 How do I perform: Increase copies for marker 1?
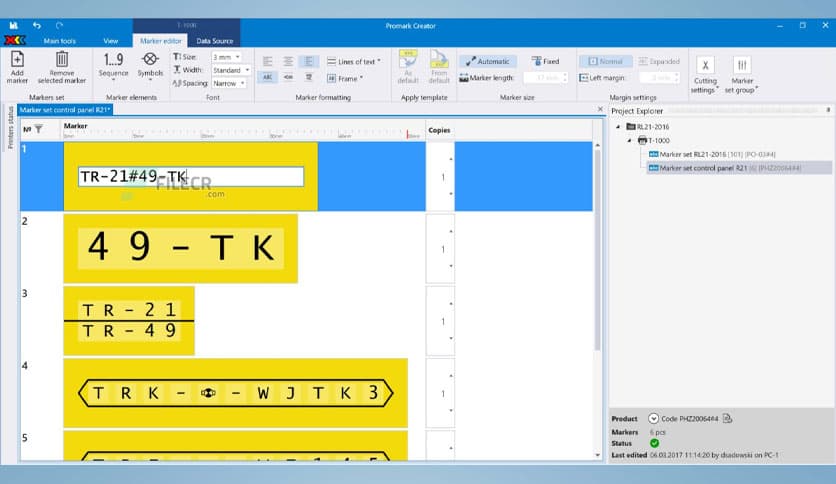point(451,159)
